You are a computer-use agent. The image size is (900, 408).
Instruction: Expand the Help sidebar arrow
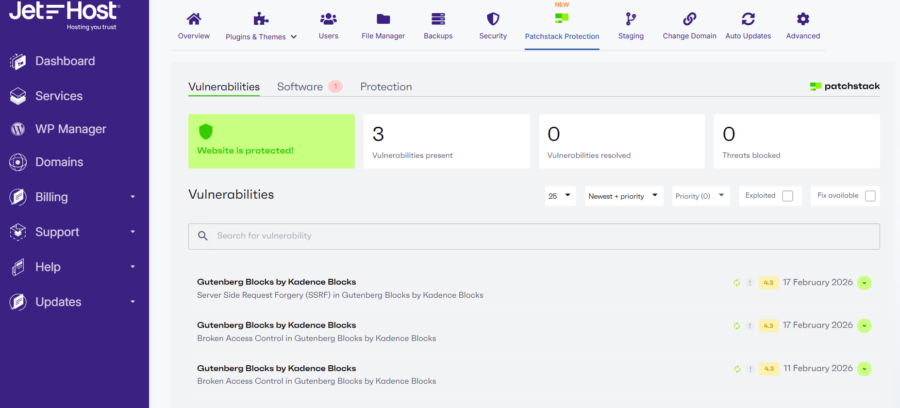133,267
